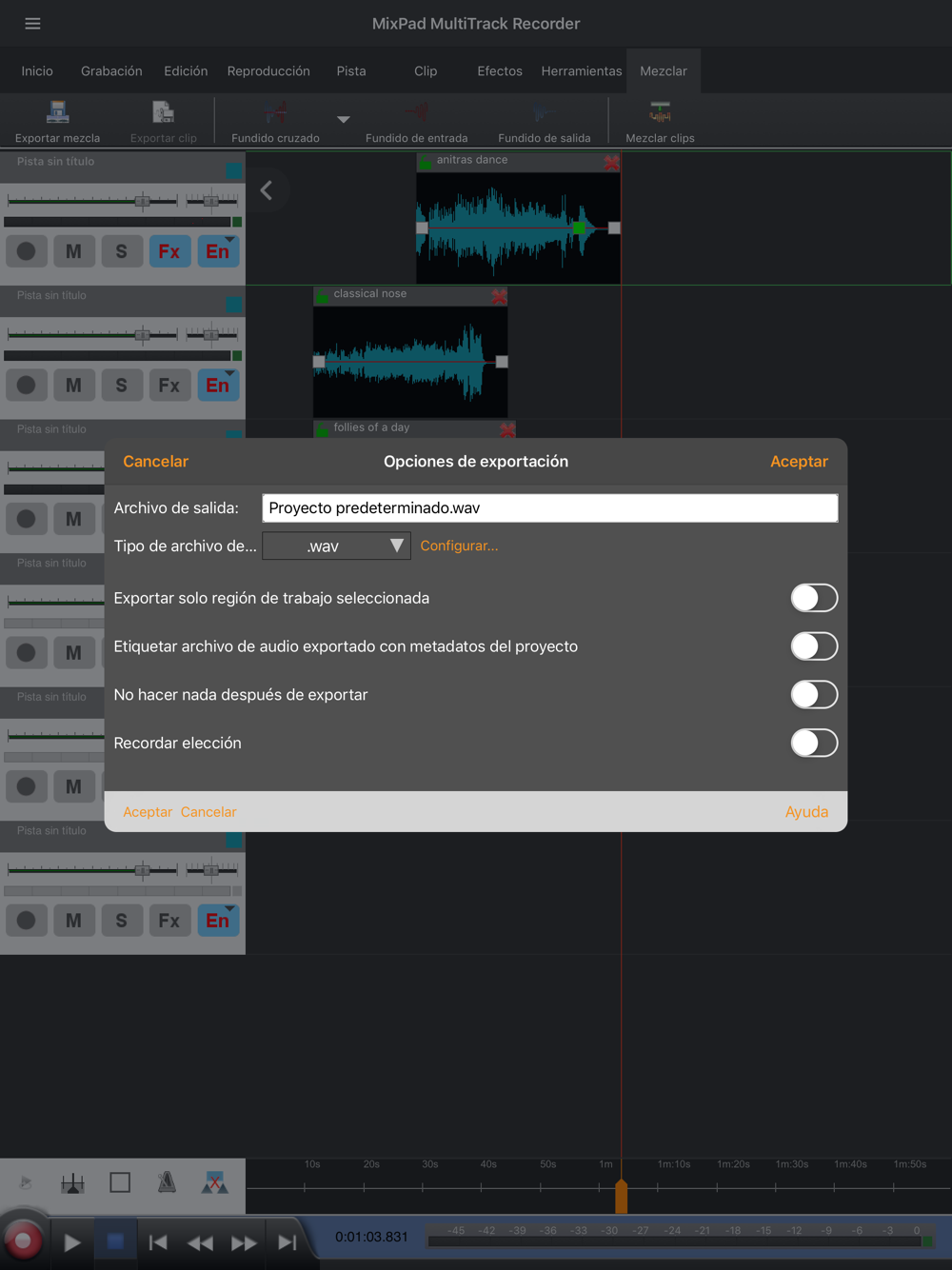Open the hamburger menu at top left
Viewport: 952px width, 1270px height.
point(32,24)
